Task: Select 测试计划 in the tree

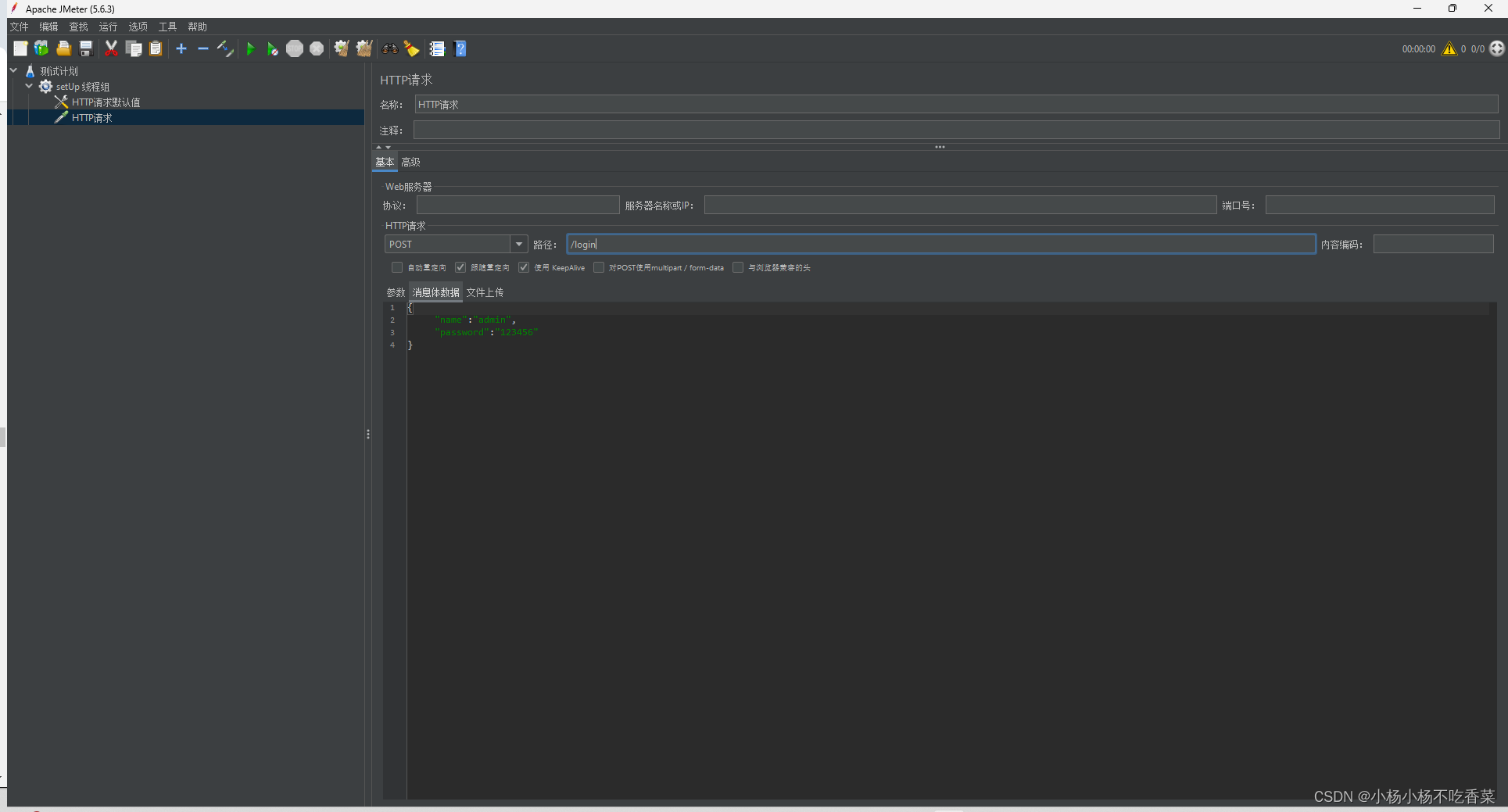Action: pos(59,71)
